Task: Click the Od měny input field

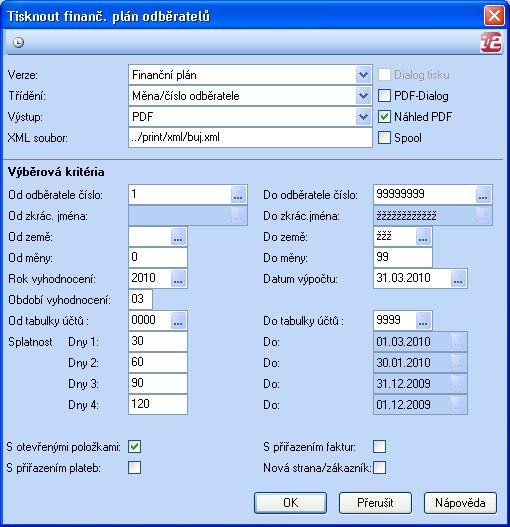Action: click(158, 257)
